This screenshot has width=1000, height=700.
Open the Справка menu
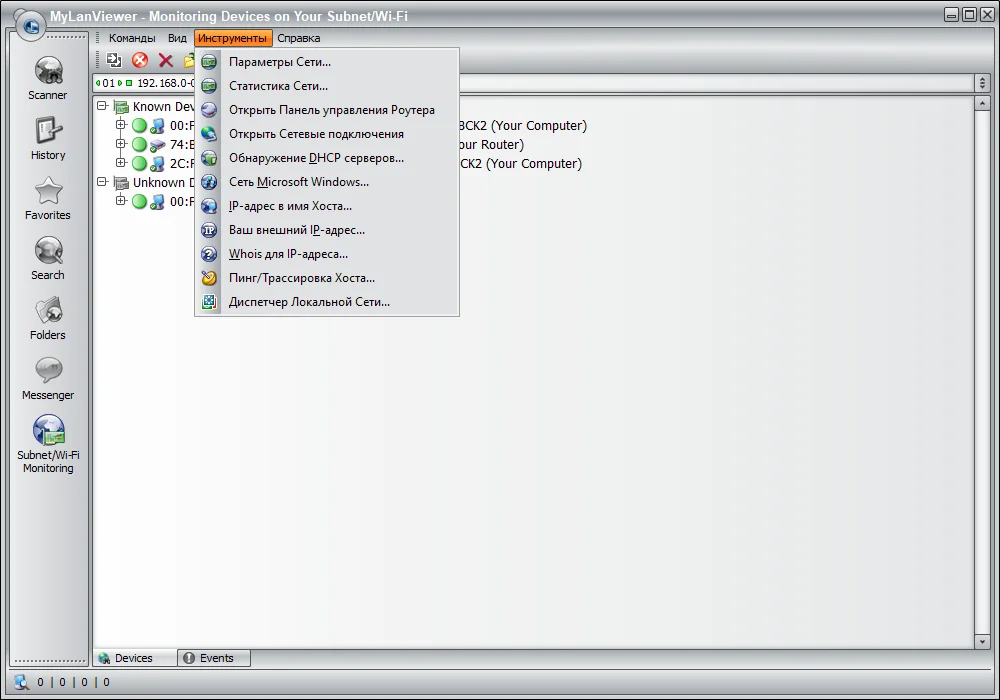pos(298,38)
